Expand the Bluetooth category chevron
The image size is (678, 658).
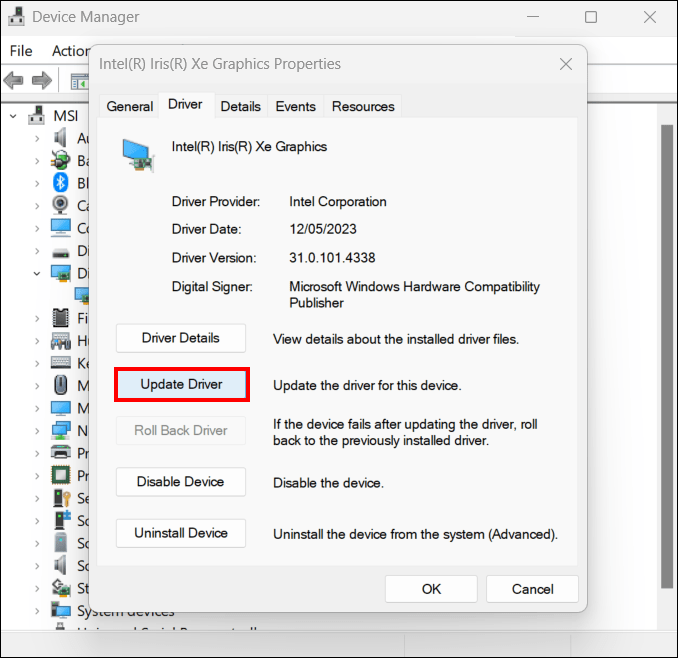pos(37,183)
